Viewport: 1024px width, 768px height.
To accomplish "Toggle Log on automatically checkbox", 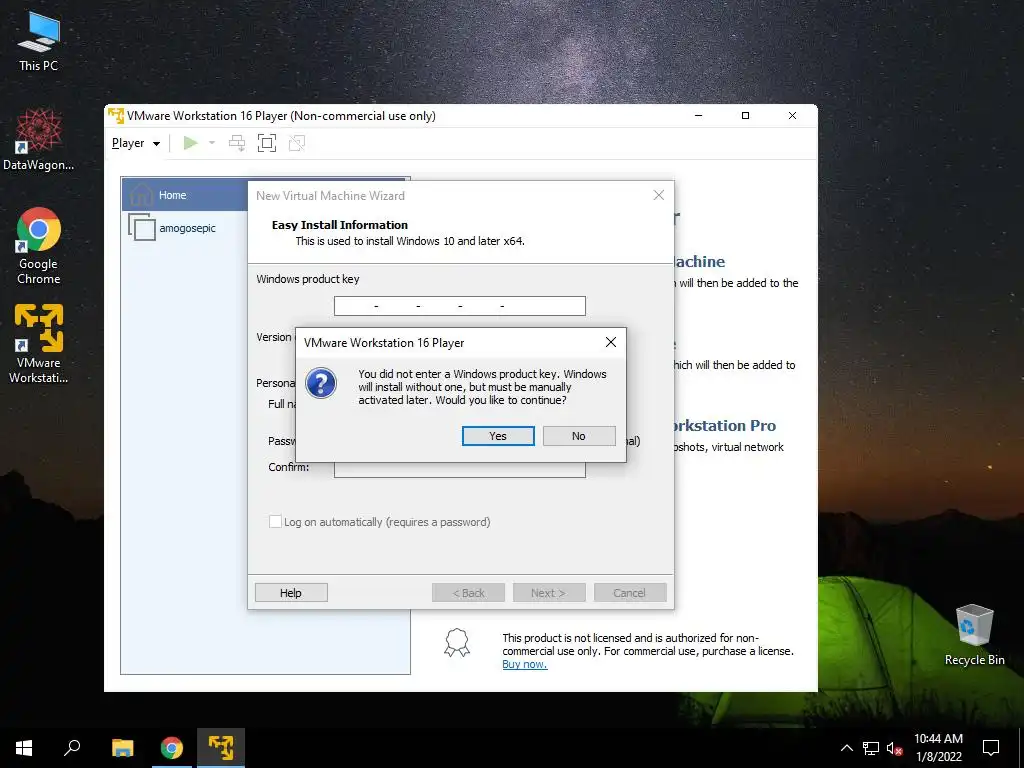I will [x=276, y=522].
